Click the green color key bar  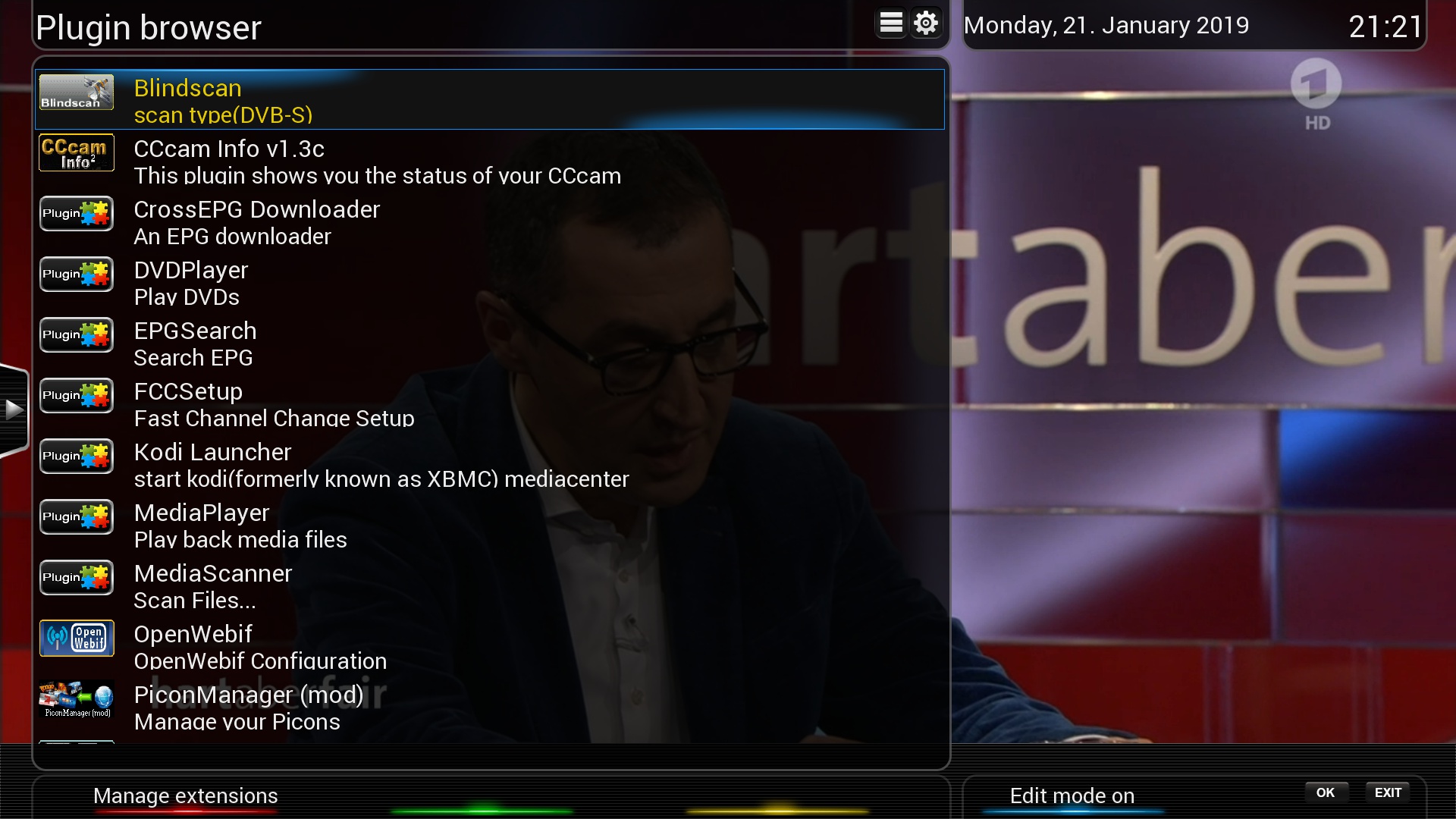point(482,810)
